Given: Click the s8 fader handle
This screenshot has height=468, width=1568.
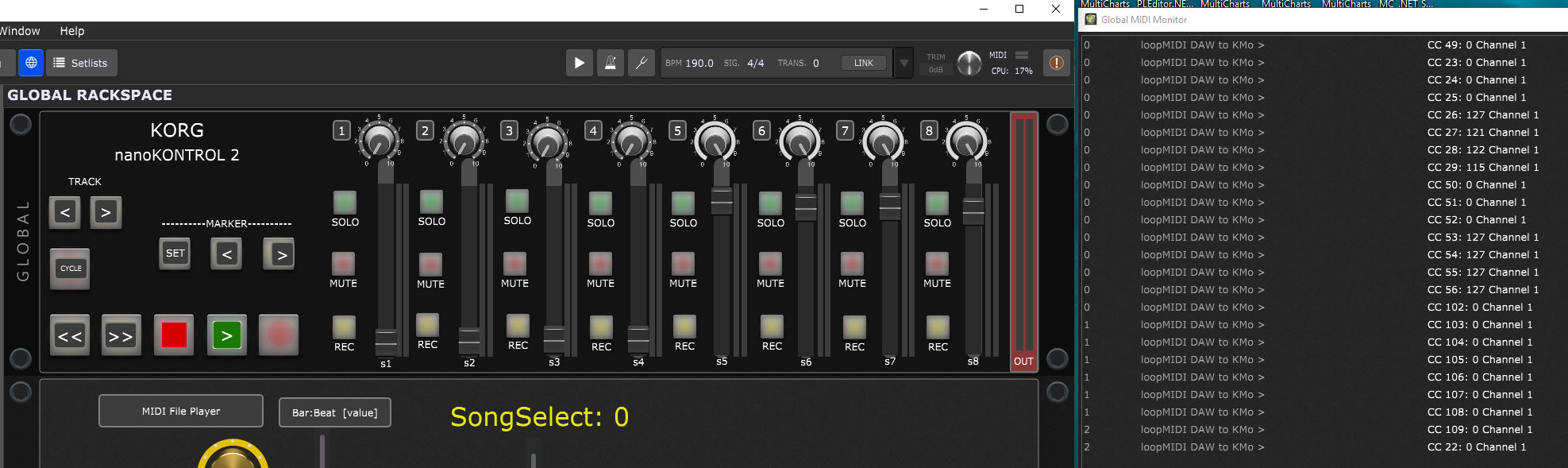Looking at the screenshot, I should (x=973, y=211).
